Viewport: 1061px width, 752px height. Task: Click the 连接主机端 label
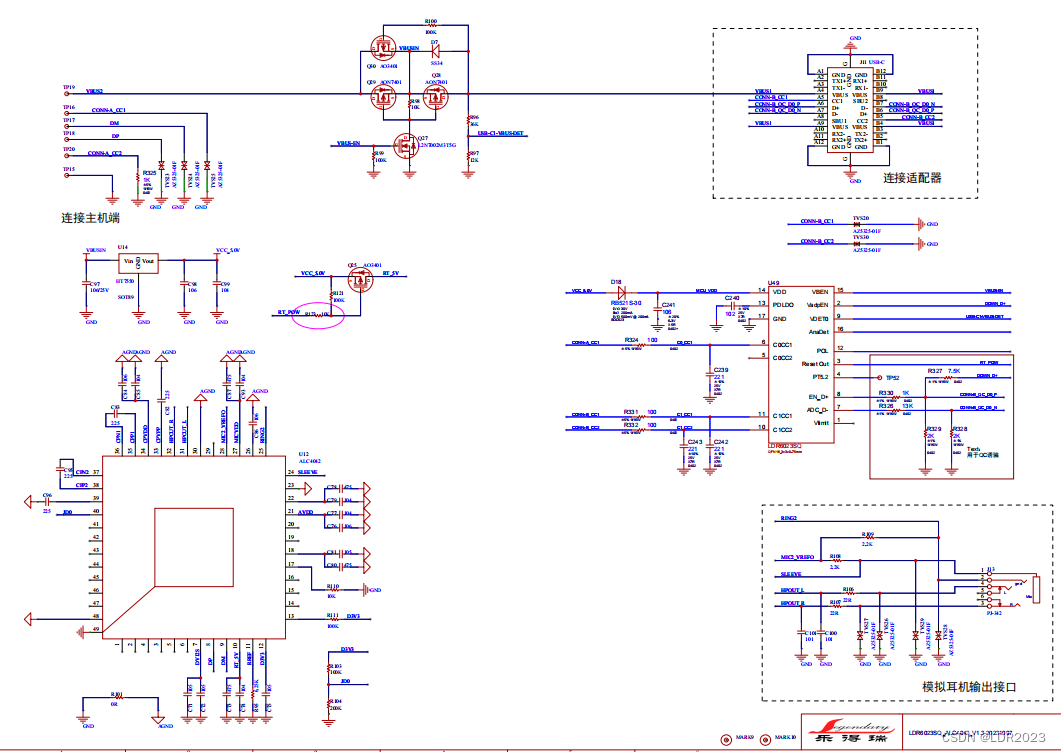(91, 218)
